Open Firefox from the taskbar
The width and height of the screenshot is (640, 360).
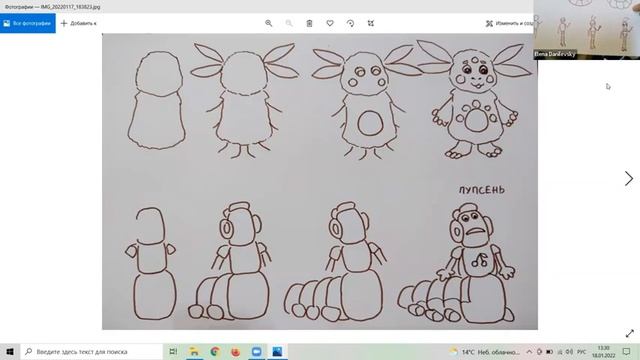(236, 351)
